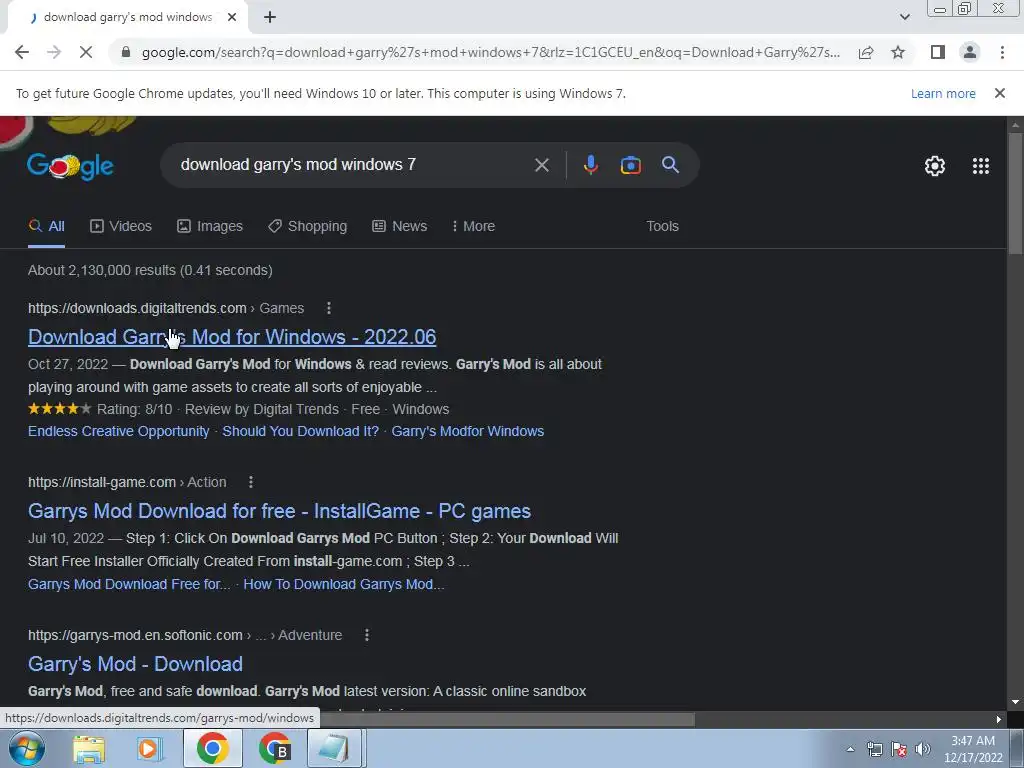
Task: Open Learn more about Chrome updates
Action: coord(943,93)
